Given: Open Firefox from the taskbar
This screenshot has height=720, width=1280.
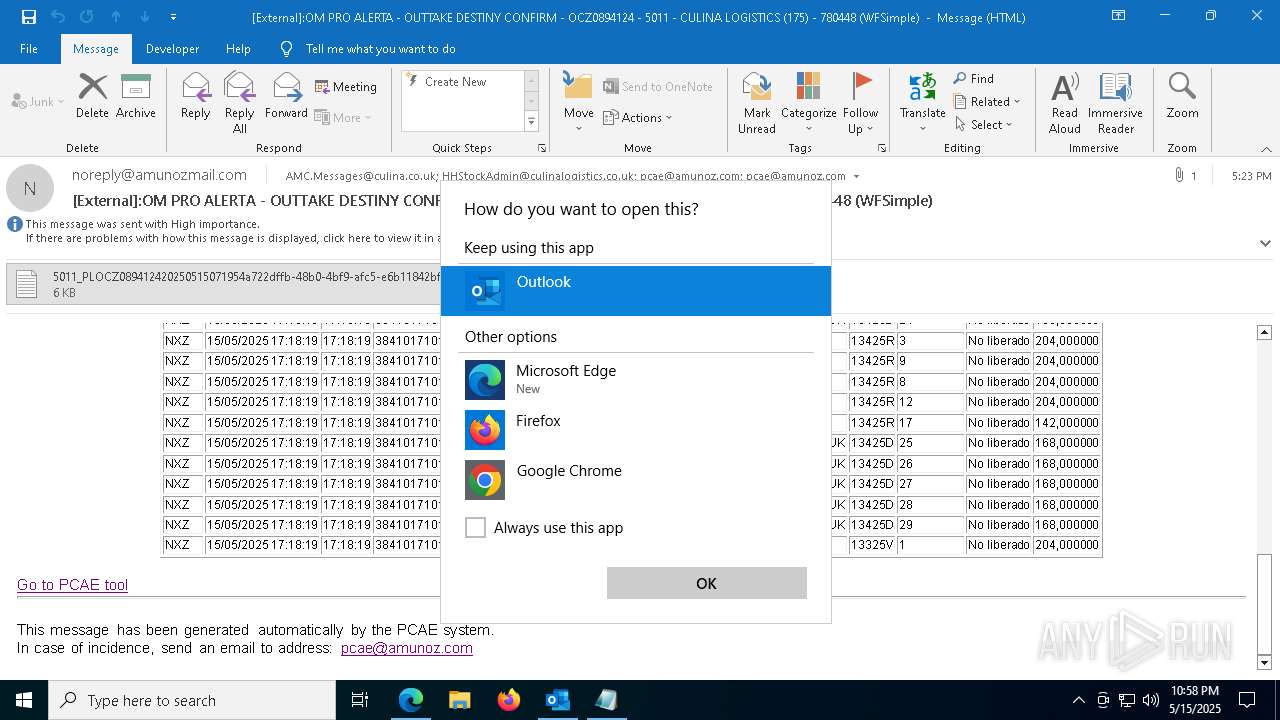Looking at the screenshot, I should pyautogui.click(x=509, y=700).
